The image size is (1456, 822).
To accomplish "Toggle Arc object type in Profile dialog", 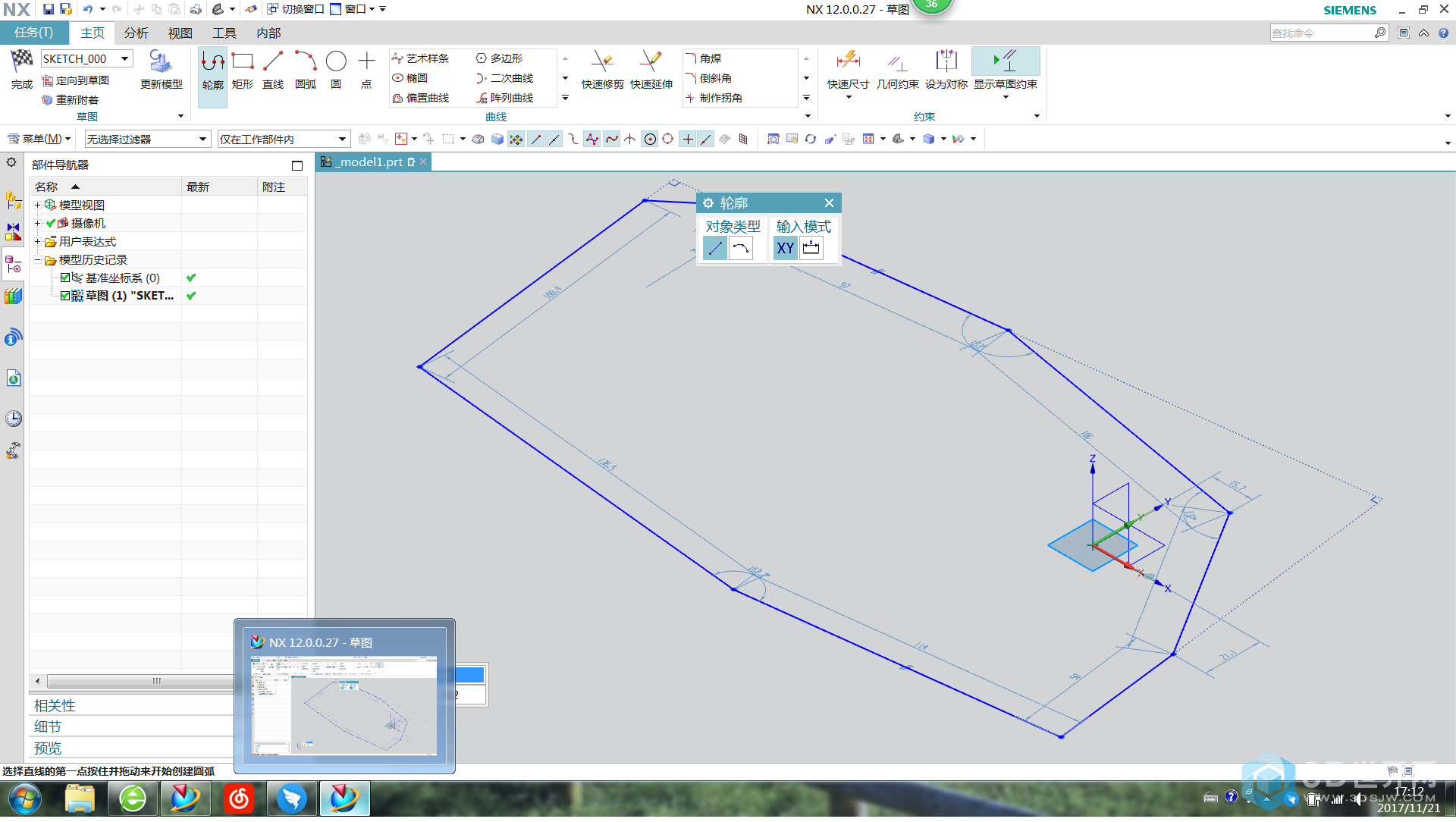I will (740, 248).
